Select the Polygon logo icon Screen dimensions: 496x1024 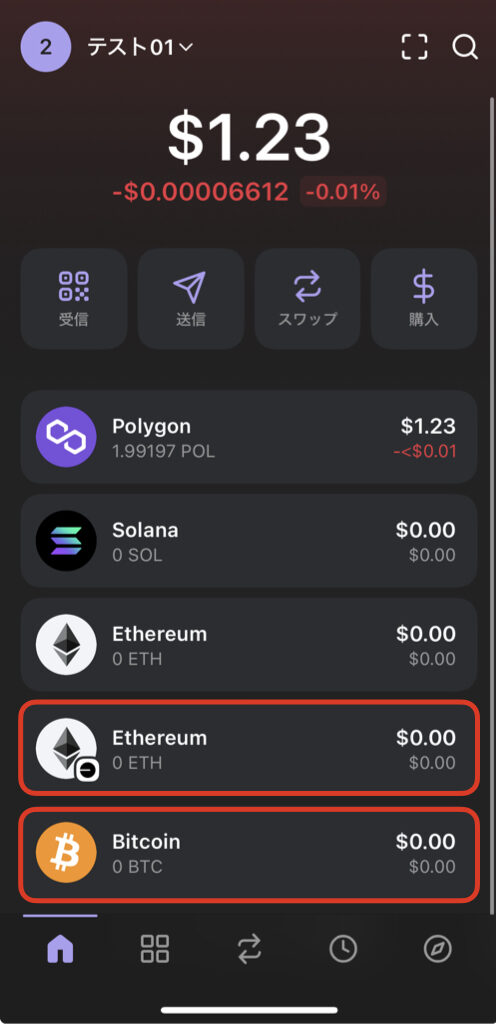coord(66,437)
